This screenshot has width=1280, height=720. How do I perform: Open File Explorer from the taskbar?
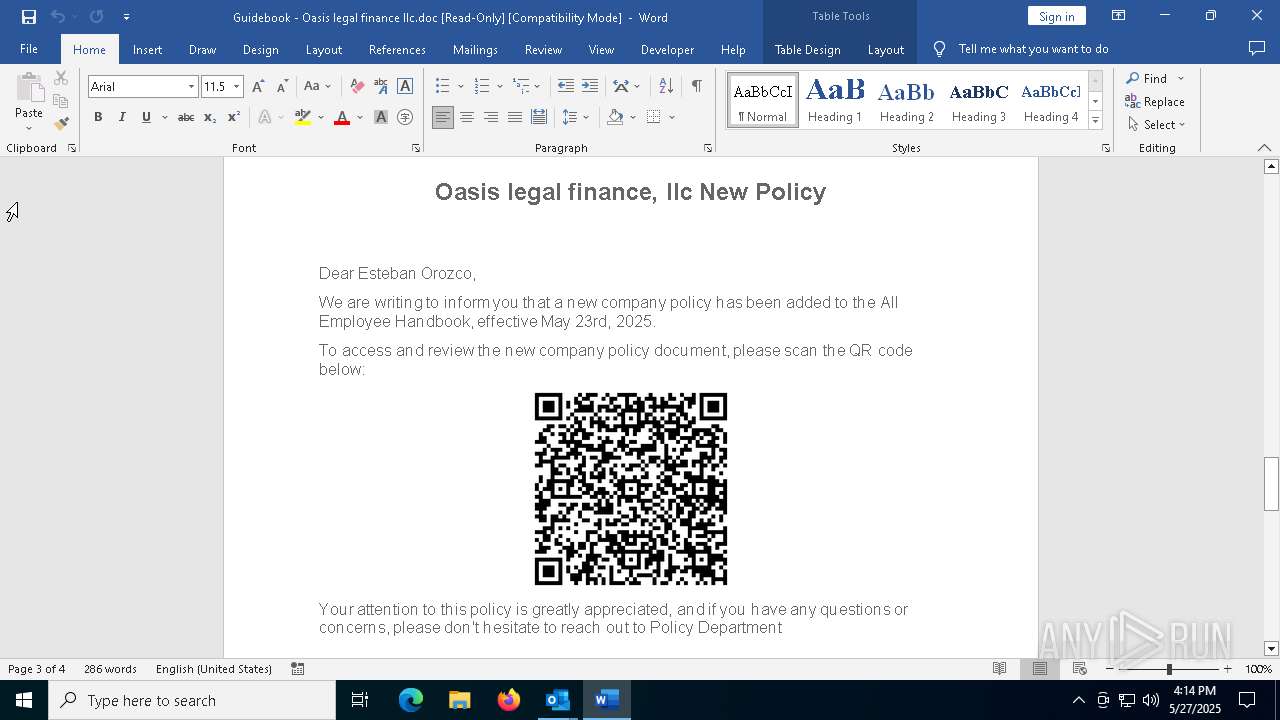point(460,700)
